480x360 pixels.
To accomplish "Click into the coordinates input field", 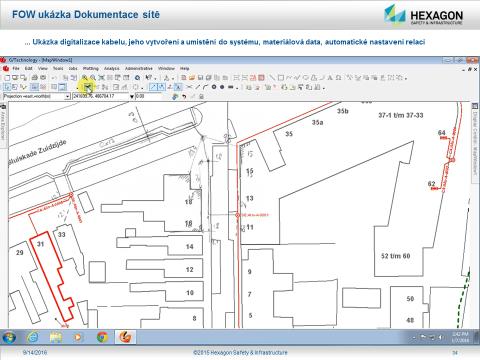I will [101, 96].
